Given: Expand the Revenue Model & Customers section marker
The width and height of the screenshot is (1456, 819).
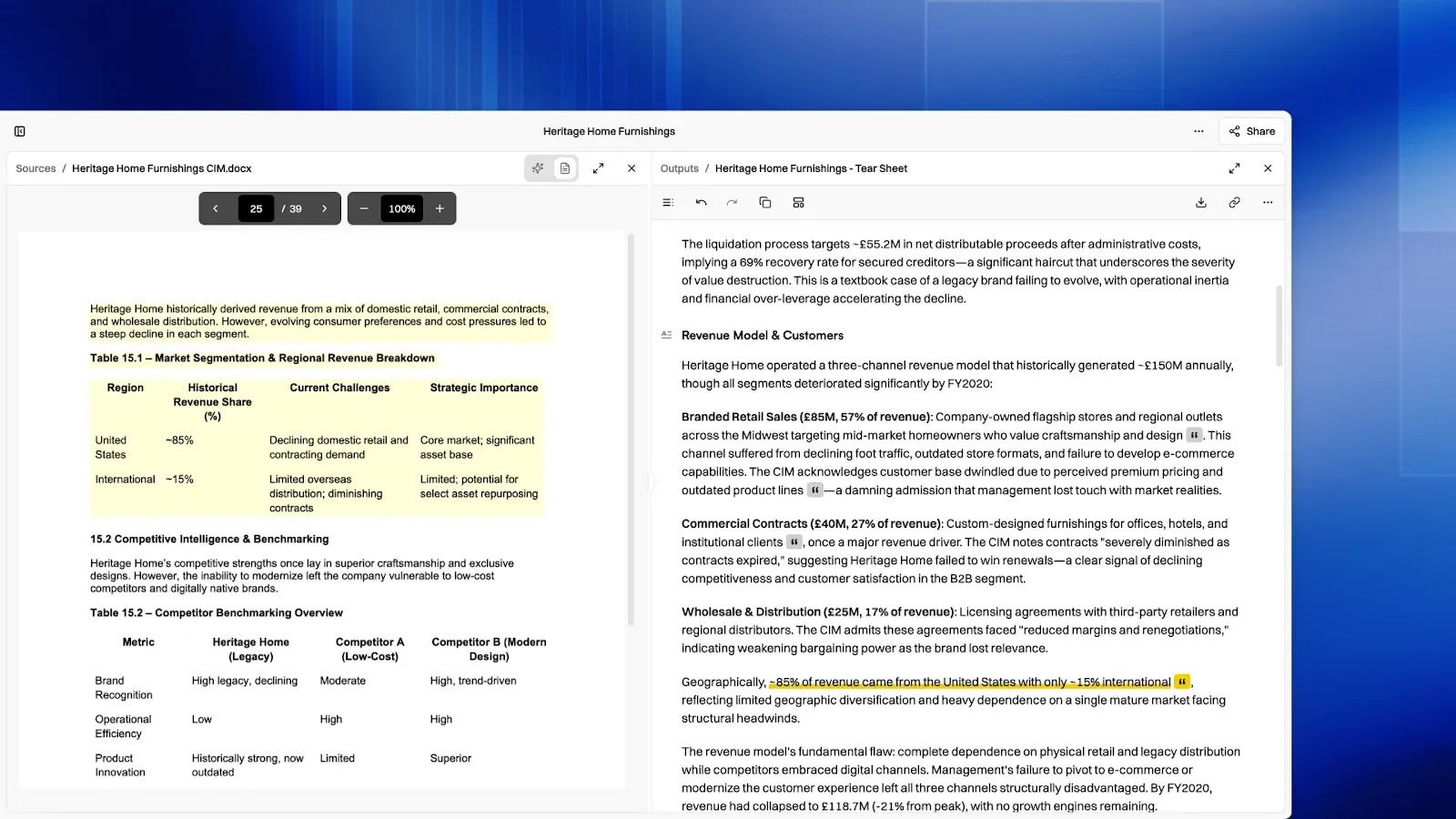Looking at the screenshot, I should pos(666,335).
